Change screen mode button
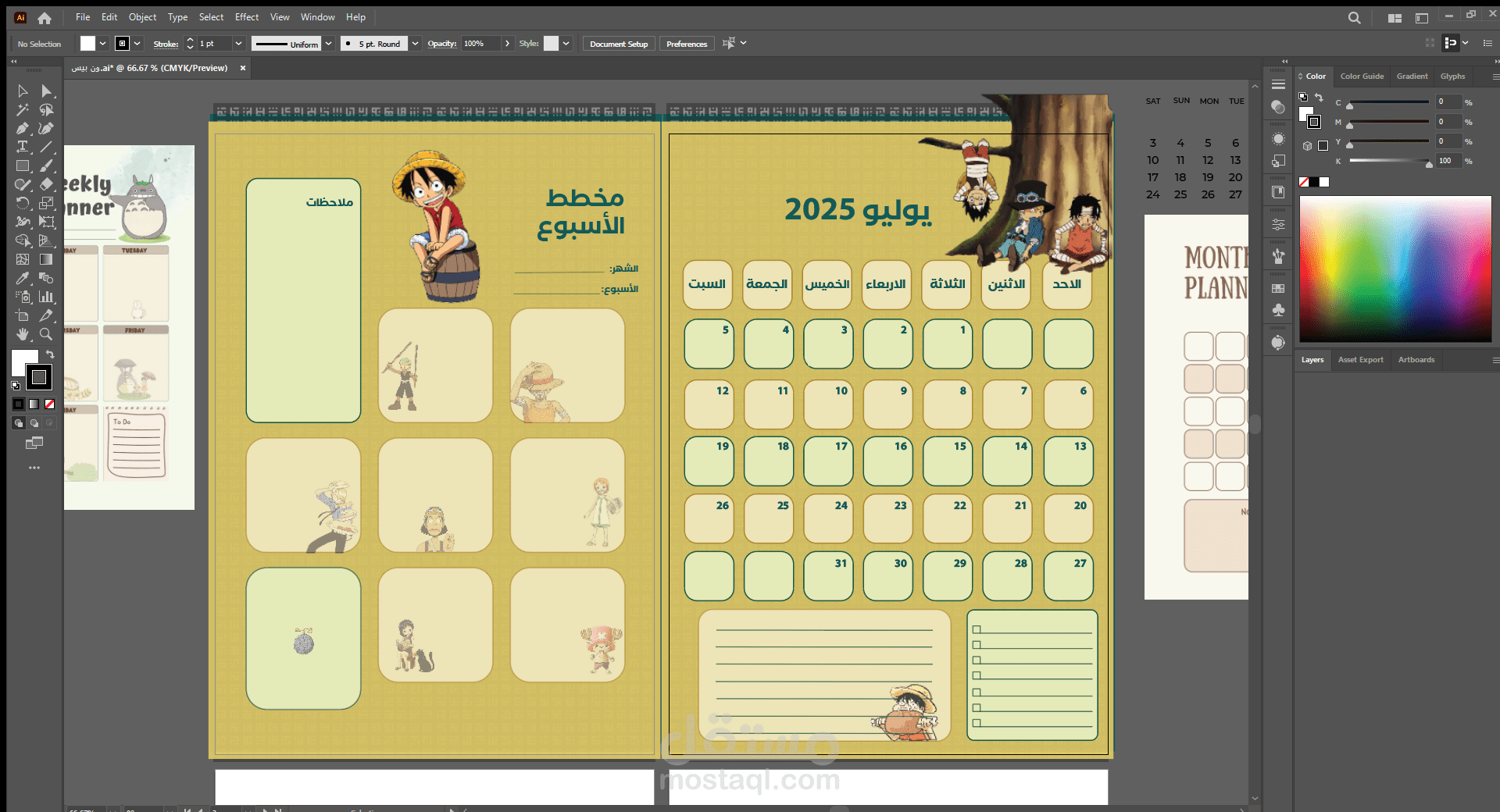The height and width of the screenshot is (812, 1500). [34, 443]
